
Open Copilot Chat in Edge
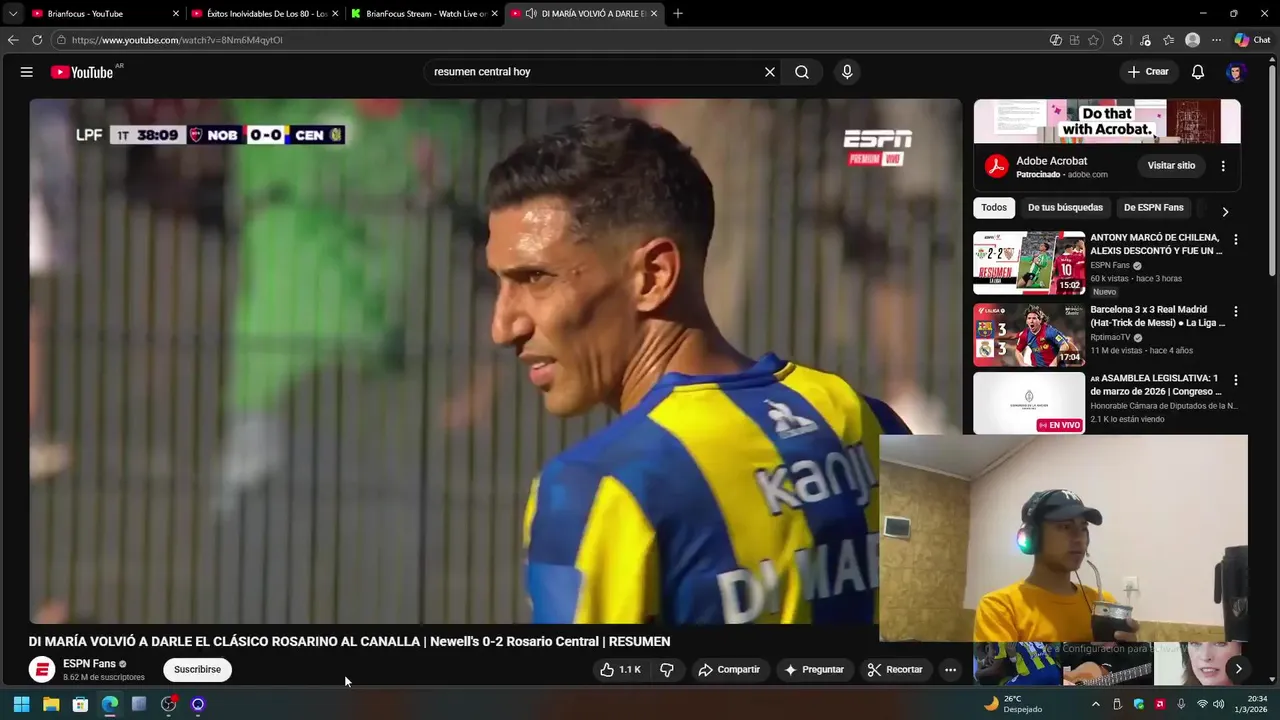pos(1252,40)
